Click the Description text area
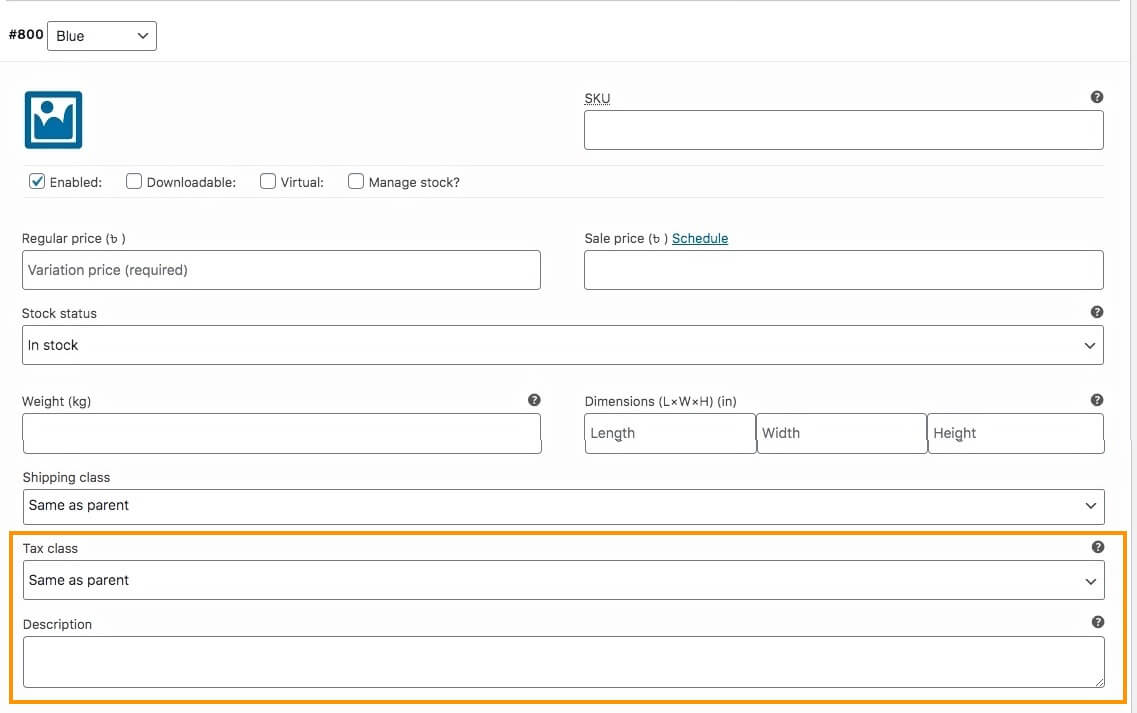This screenshot has height=713, width=1137. [x=563, y=662]
